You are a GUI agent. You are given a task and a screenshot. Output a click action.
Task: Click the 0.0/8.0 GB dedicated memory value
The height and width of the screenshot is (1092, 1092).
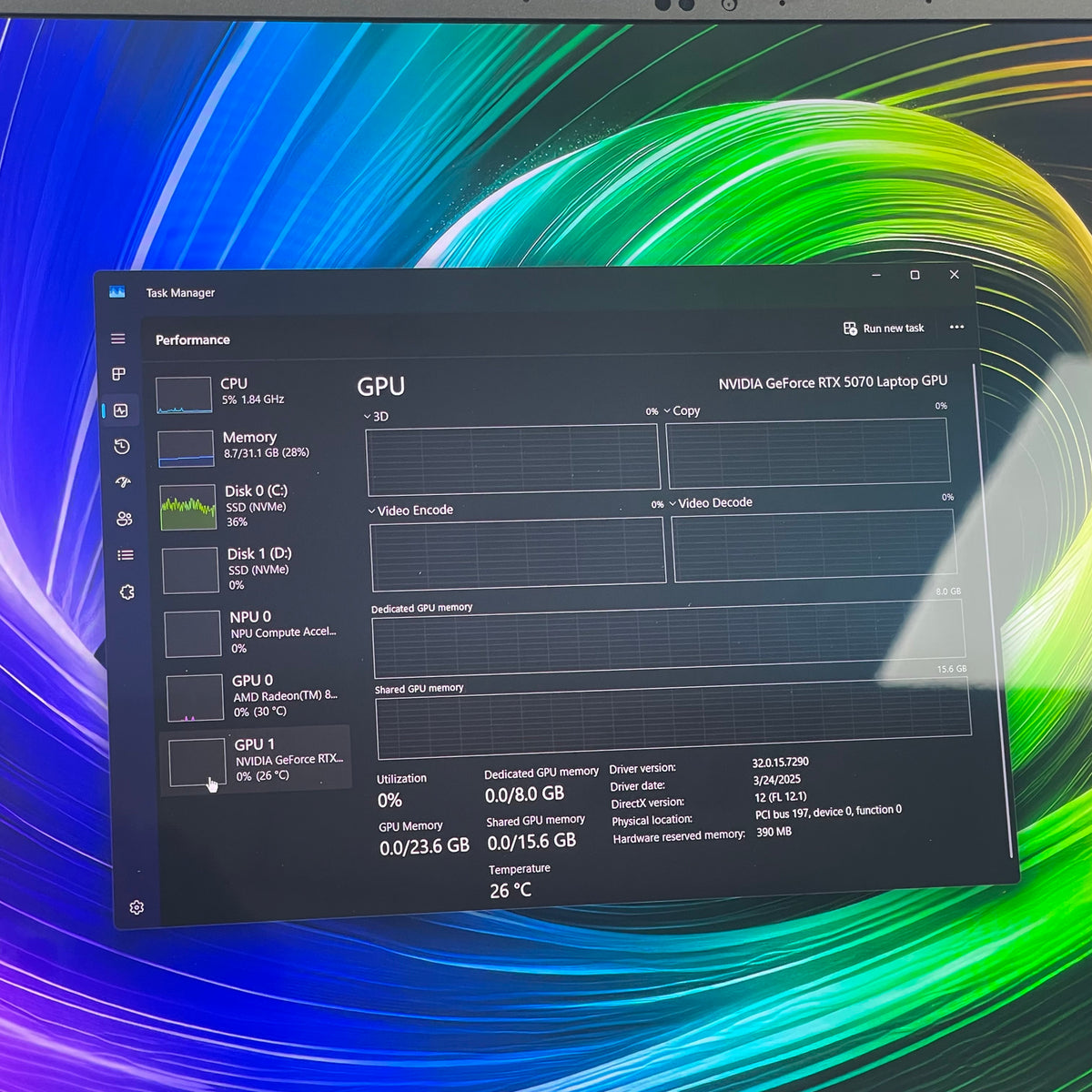524,794
